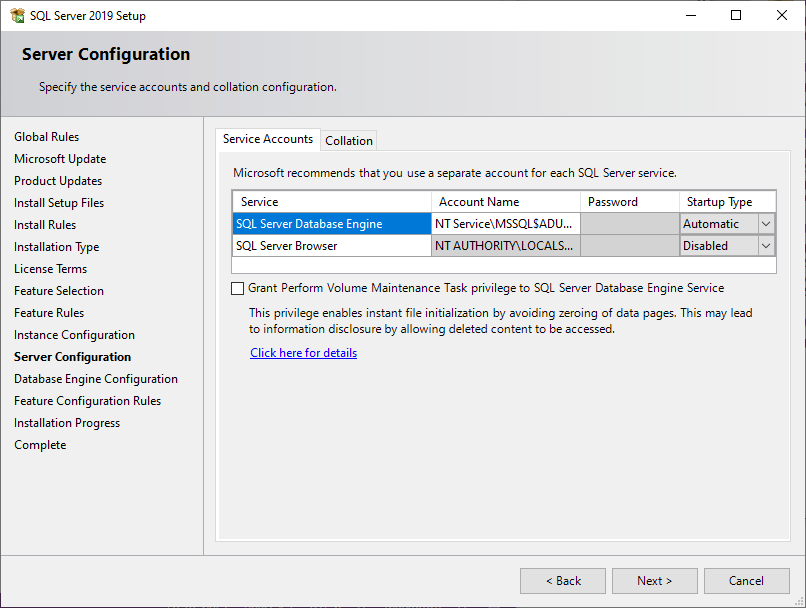Cancel the installation
Image resolution: width=806 pixels, height=608 pixels.
point(746,581)
